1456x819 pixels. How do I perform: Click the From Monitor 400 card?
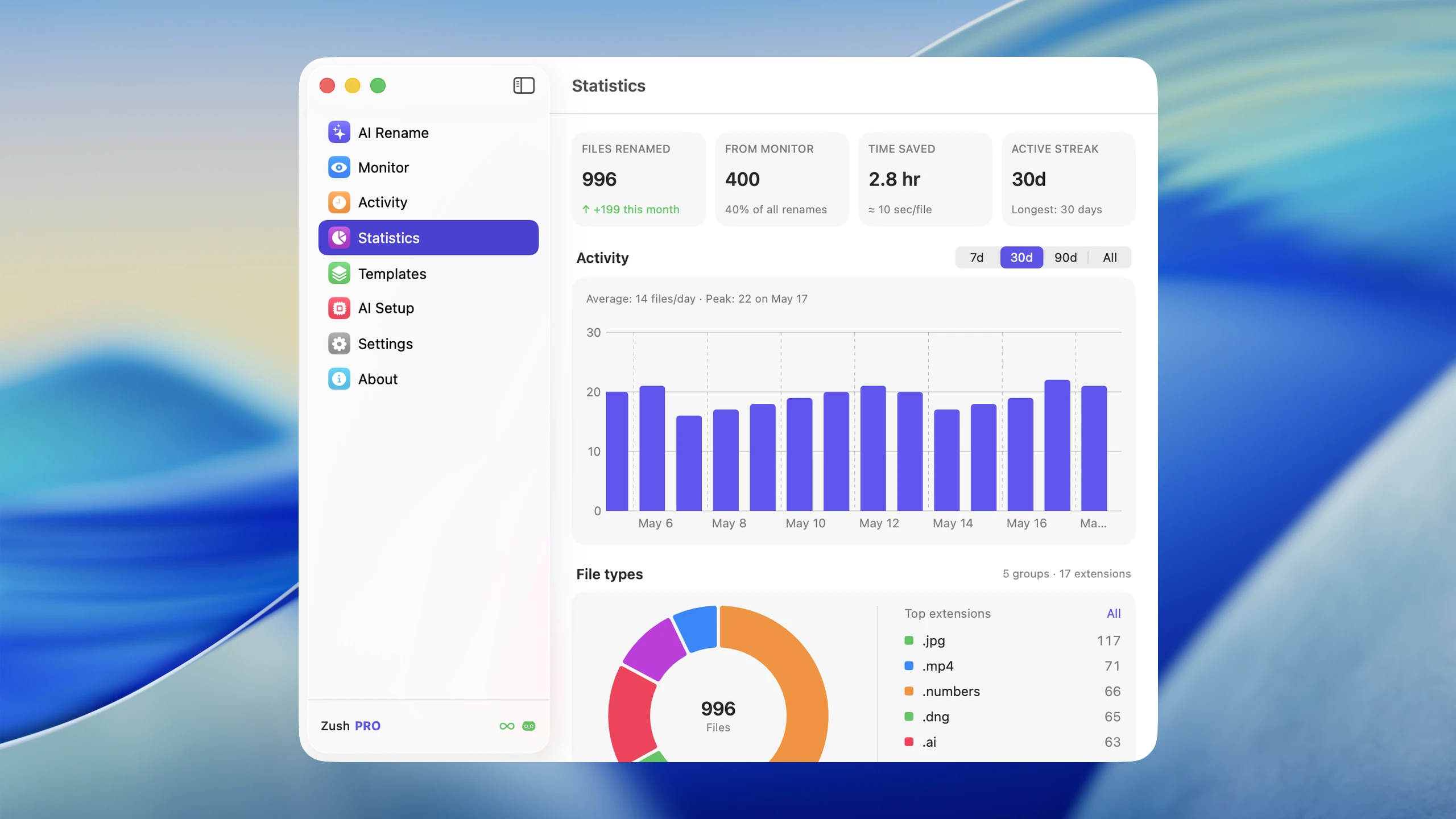[782, 179]
